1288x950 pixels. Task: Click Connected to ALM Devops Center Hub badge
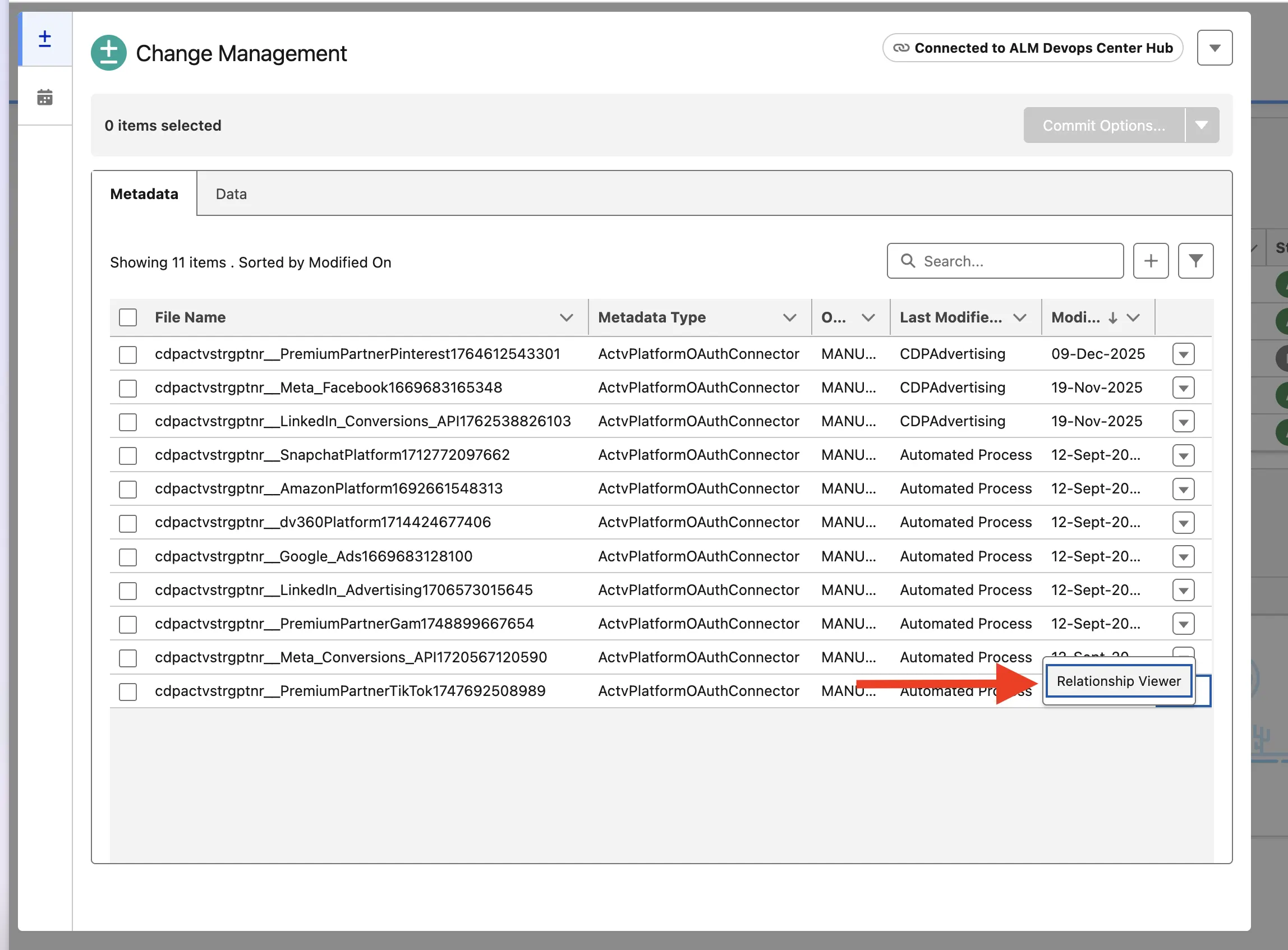click(1033, 48)
